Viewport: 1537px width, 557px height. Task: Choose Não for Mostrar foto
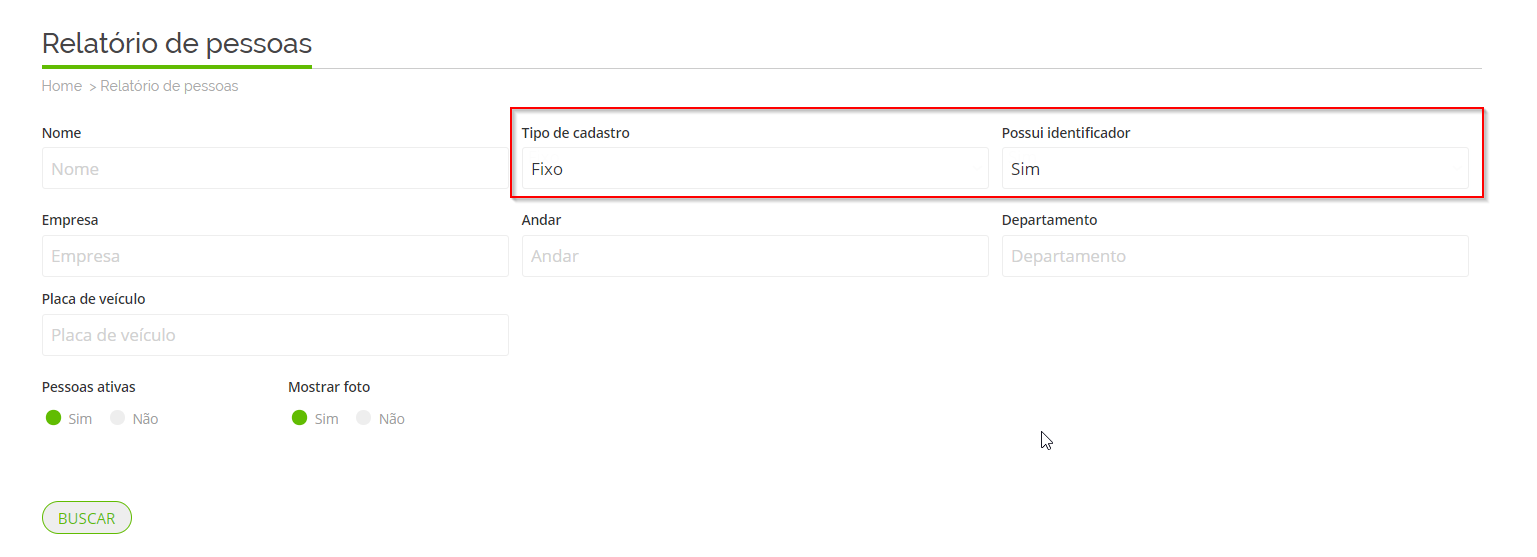[364, 418]
